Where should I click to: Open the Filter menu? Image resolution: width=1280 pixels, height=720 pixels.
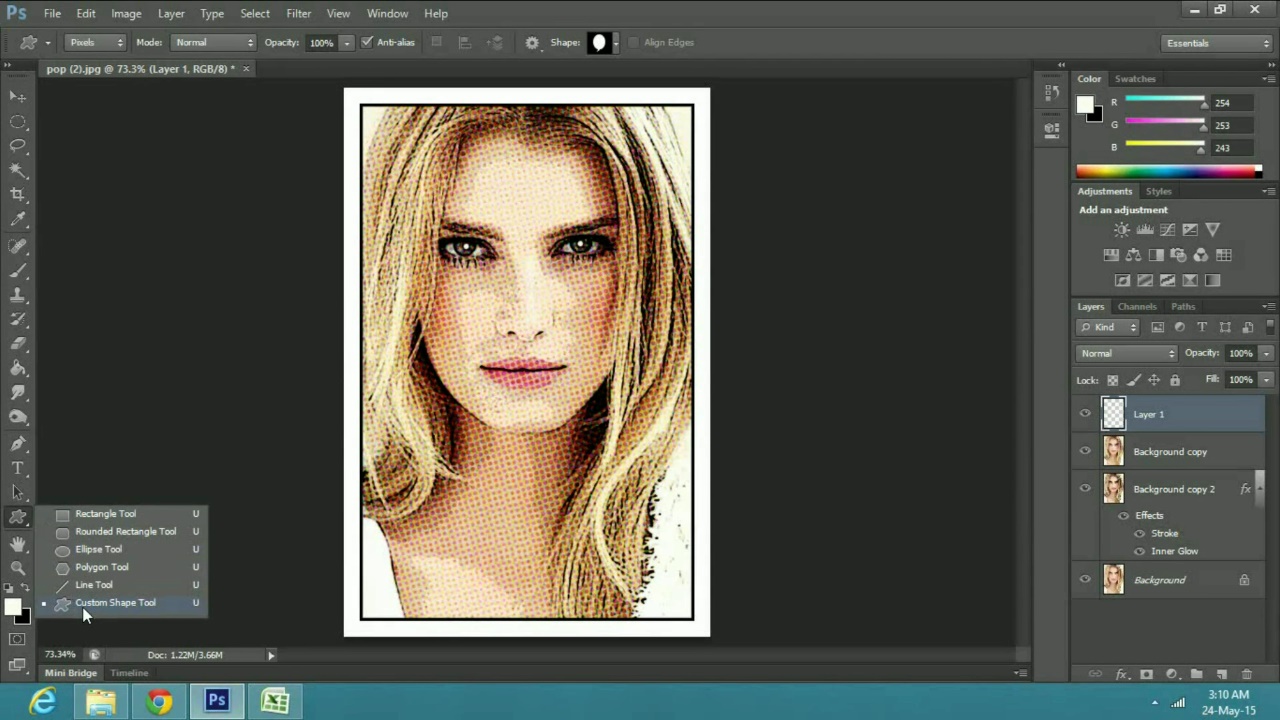click(298, 13)
